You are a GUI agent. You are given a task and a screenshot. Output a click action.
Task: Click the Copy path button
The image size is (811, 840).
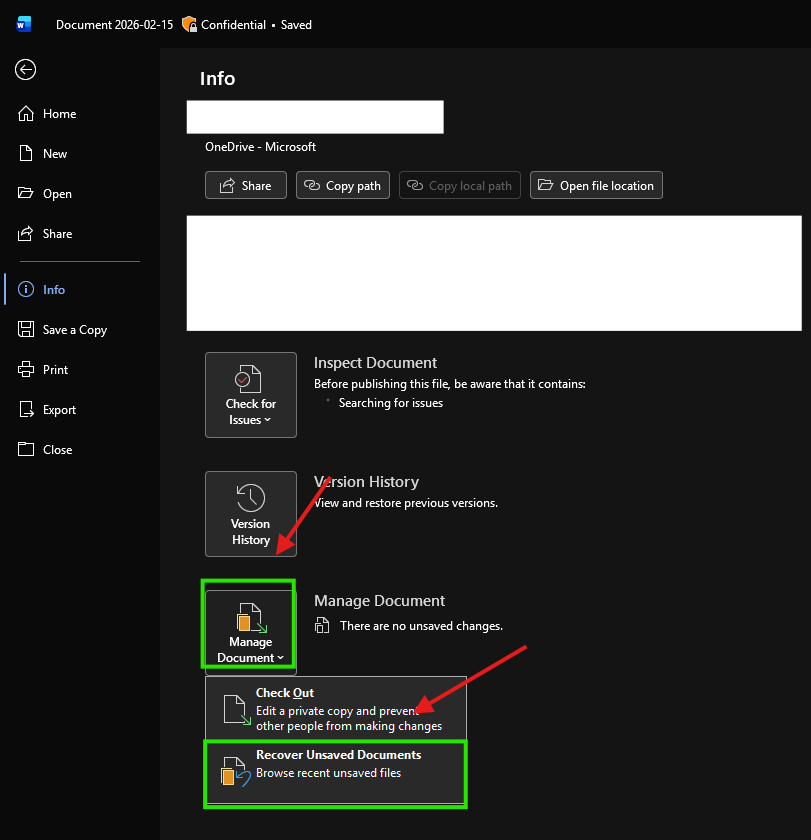343,185
